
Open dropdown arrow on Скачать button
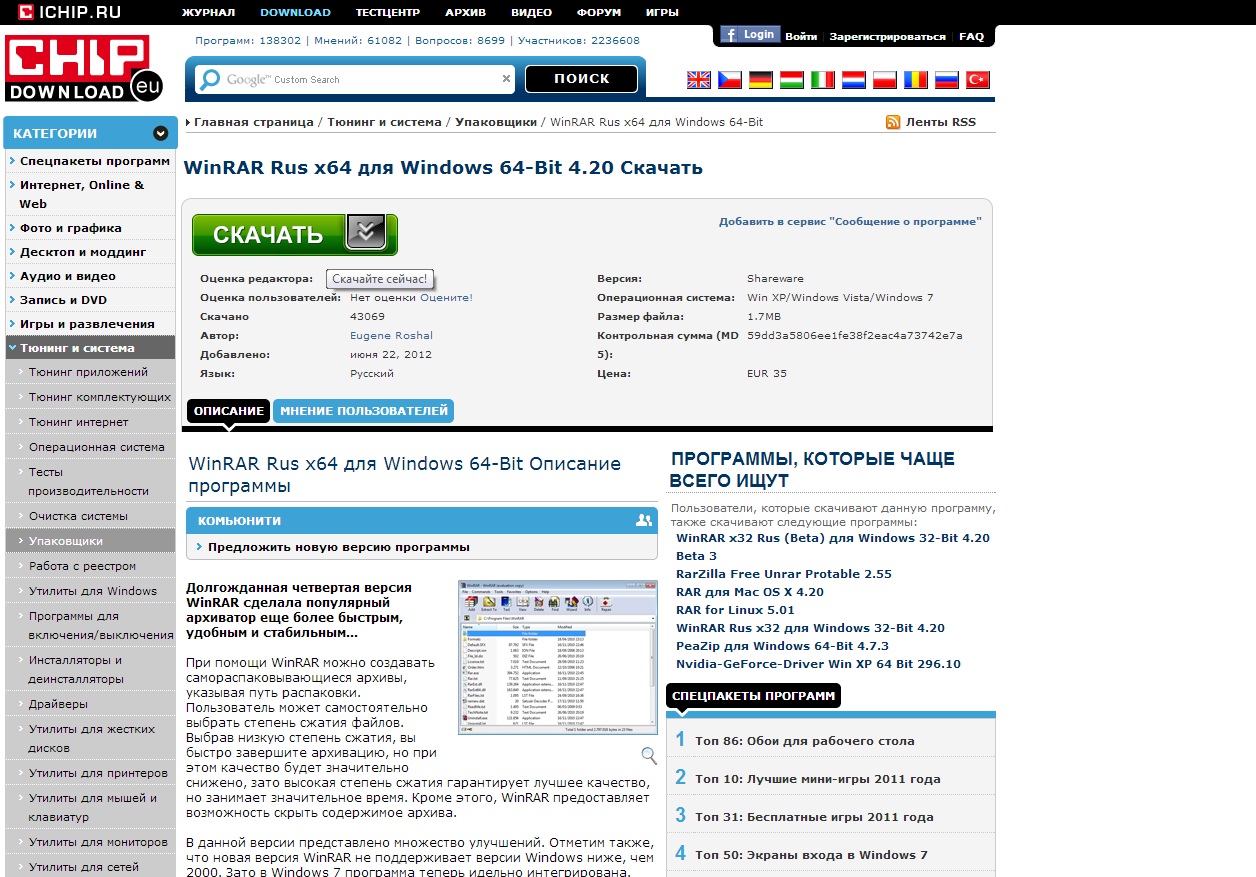click(366, 232)
